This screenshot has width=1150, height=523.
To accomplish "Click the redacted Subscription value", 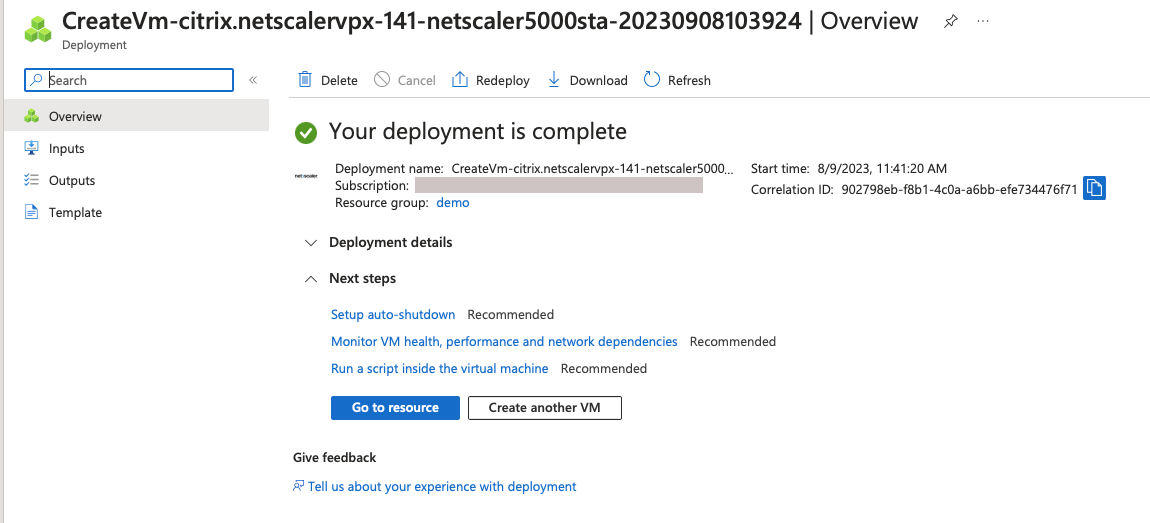I will [559, 185].
